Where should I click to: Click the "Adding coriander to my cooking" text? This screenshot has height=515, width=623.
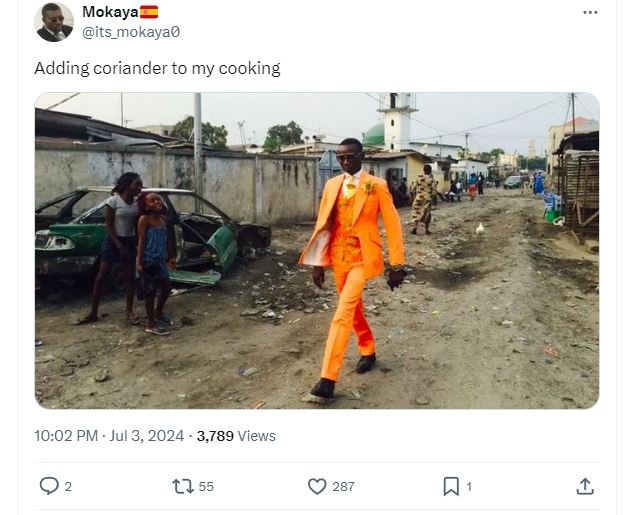pos(157,69)
